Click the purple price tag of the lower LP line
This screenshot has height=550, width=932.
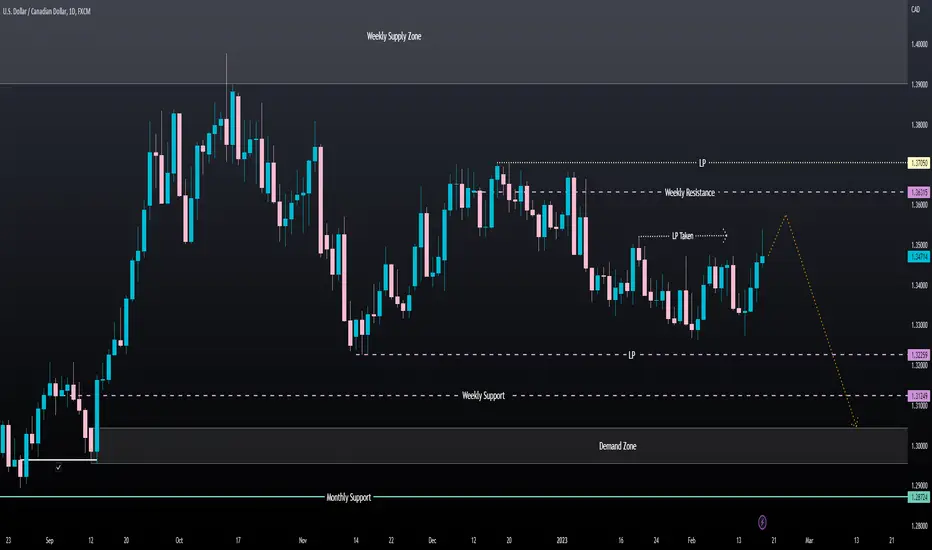click(919, 355)
